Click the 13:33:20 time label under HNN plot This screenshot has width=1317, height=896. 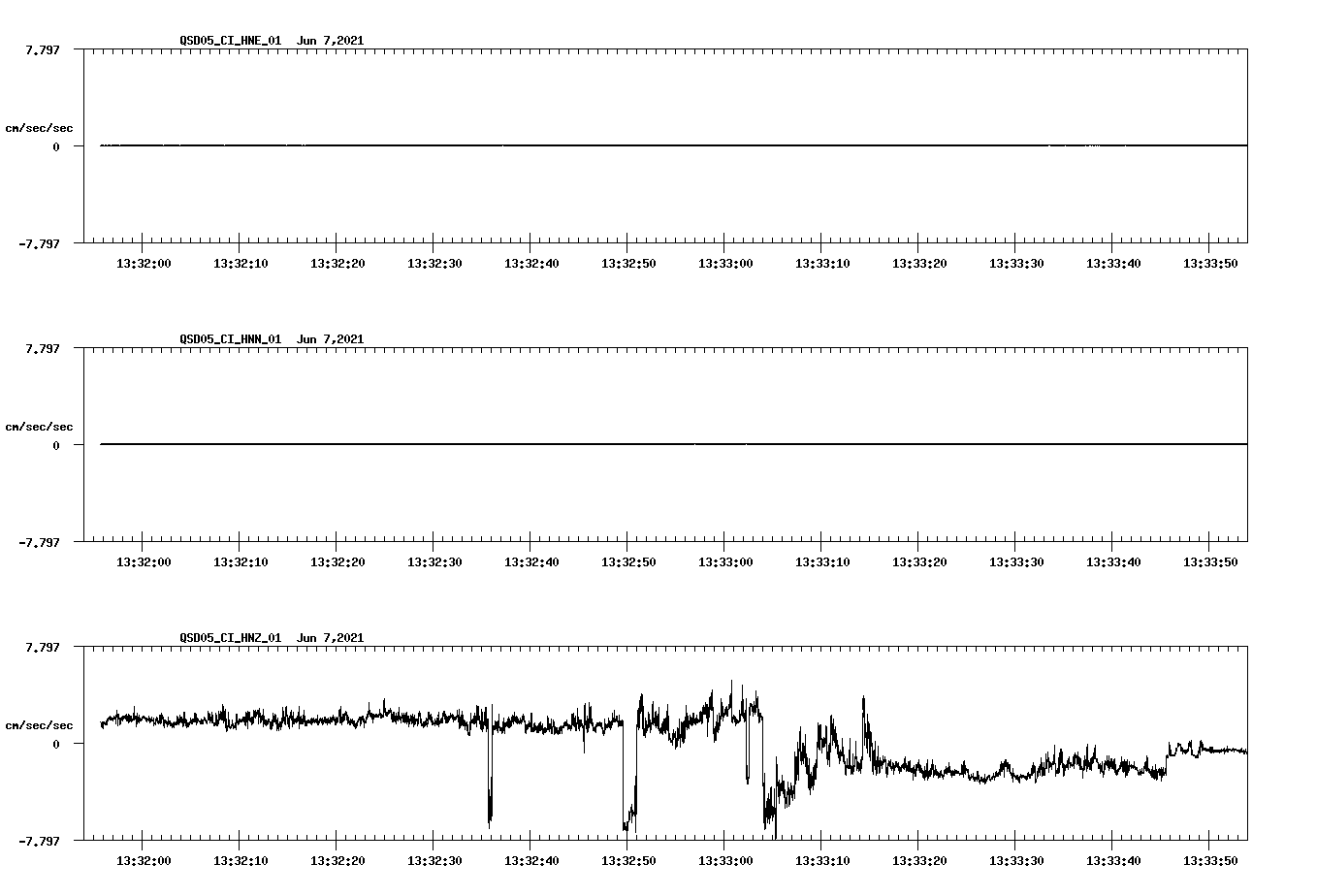pyautogui.click(x=919, y=562)
